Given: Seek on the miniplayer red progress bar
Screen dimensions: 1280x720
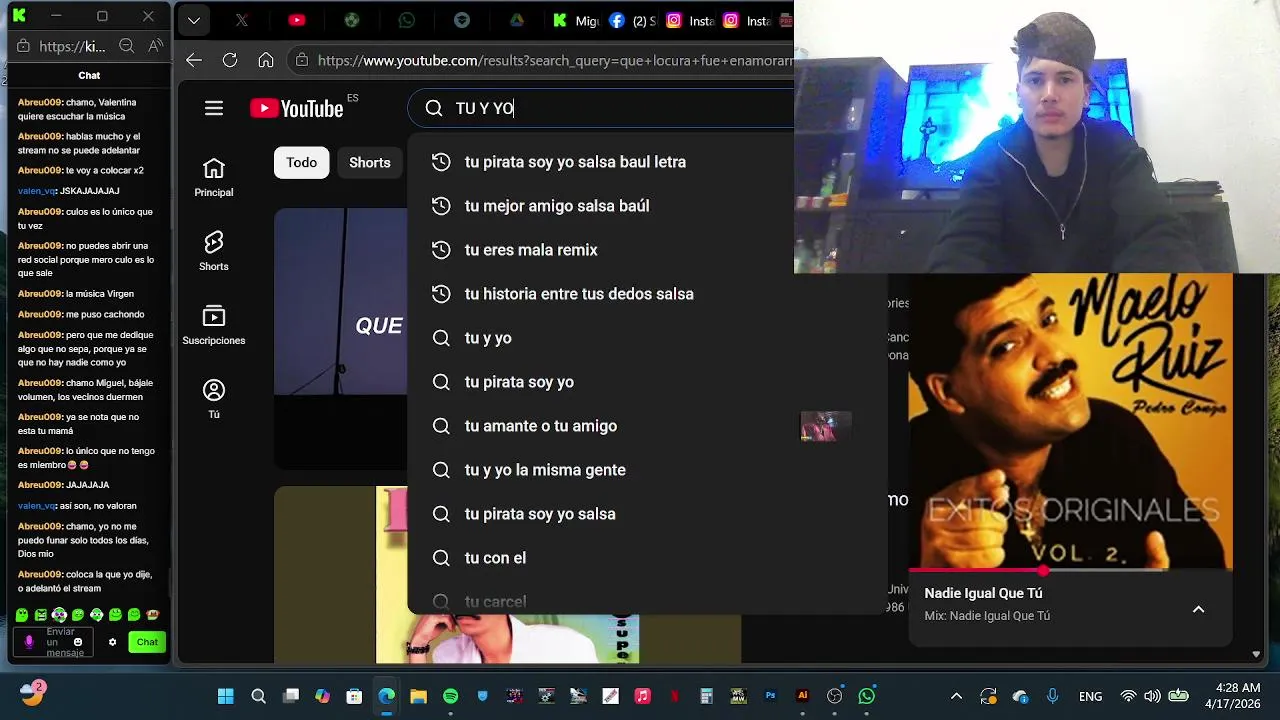Looking at the screenshot, I should point(1070,570).
